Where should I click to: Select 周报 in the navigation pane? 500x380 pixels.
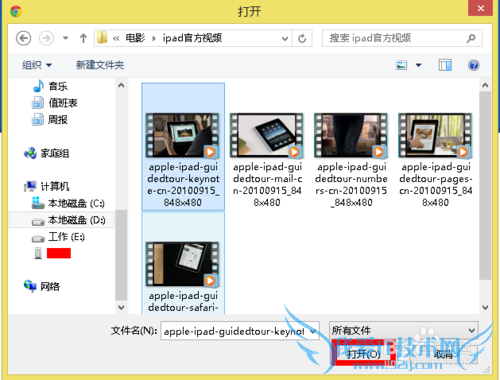click(50, 120)
